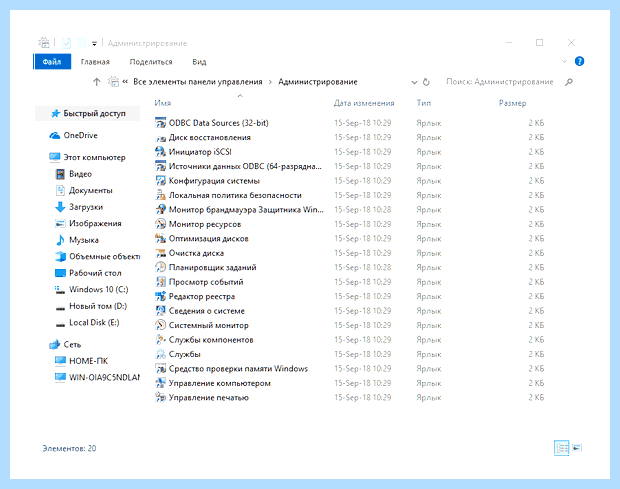Open the Видео folder in the sidebar

[x=80, y=174]
